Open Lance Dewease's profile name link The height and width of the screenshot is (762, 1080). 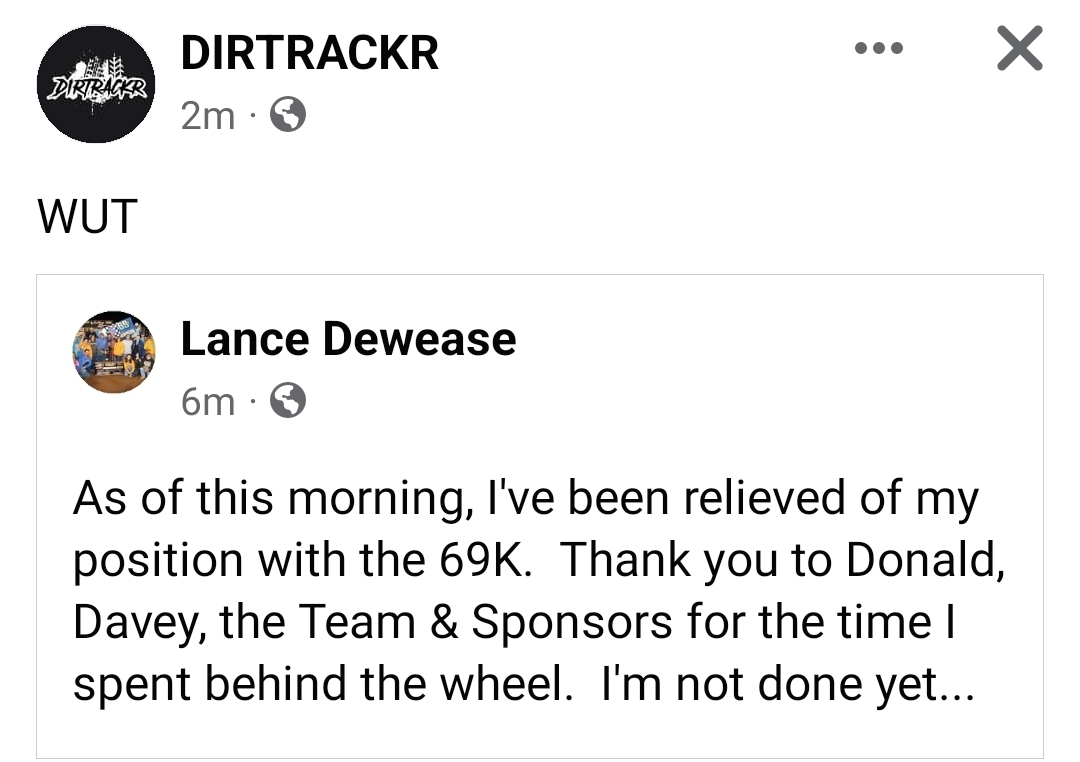[x=348, y=339]
